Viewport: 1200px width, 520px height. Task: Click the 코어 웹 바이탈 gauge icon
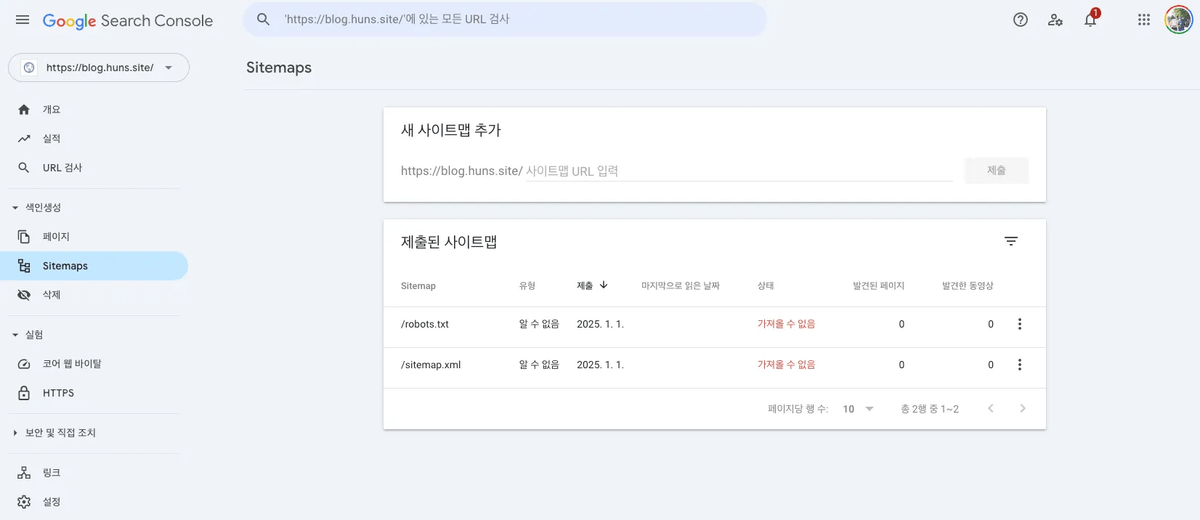tap(24, 364)
